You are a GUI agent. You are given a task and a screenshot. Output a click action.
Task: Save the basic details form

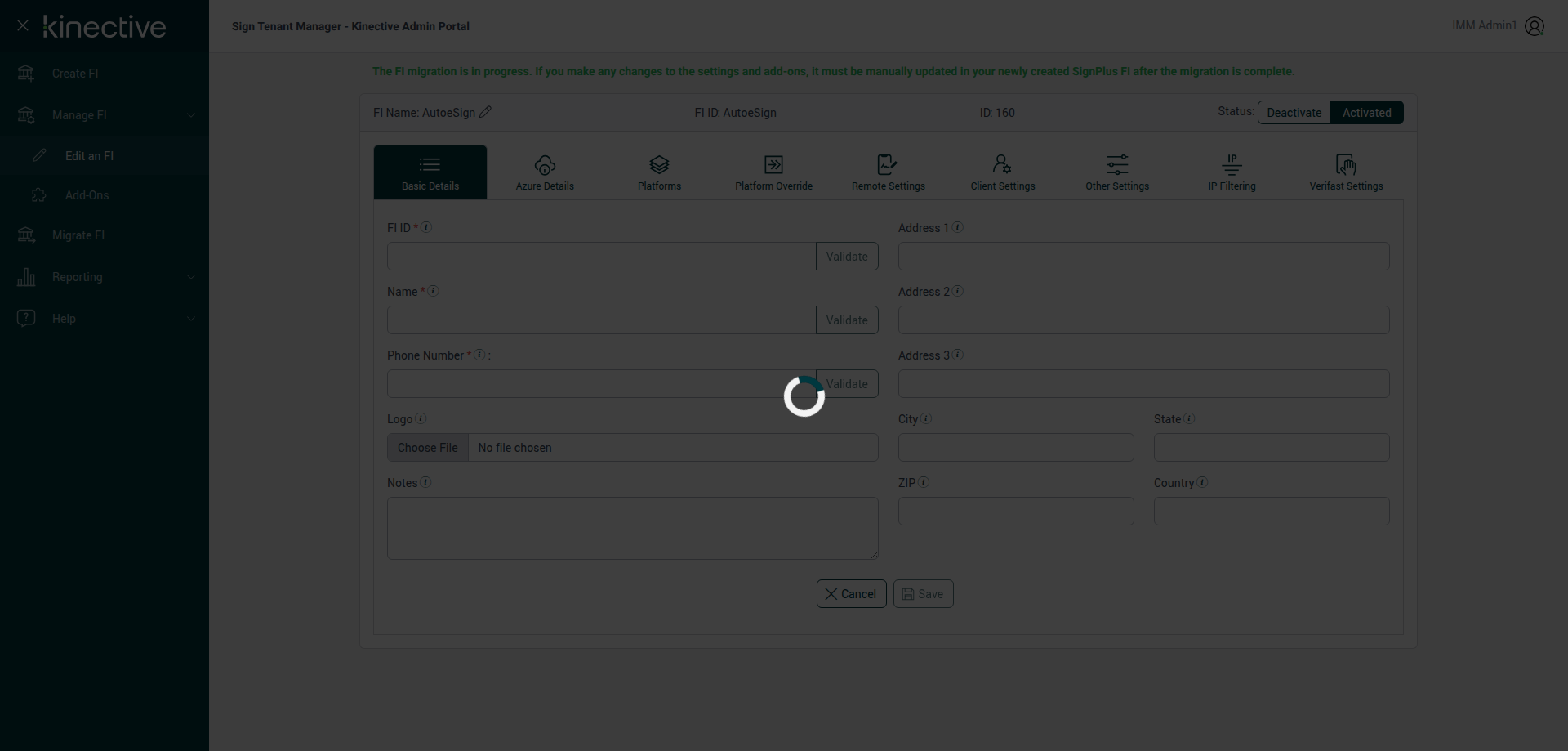click(923, 594)
